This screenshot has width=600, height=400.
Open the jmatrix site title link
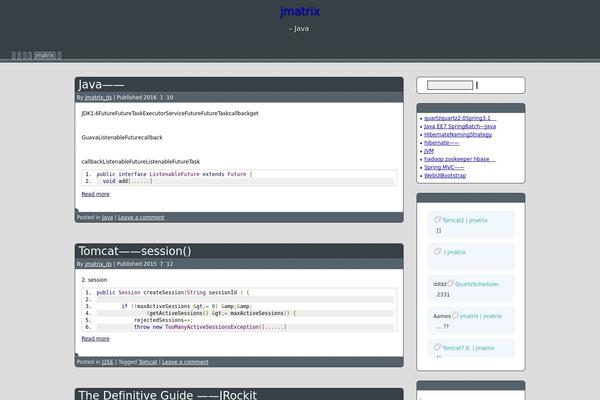click(x=300, y=11)
